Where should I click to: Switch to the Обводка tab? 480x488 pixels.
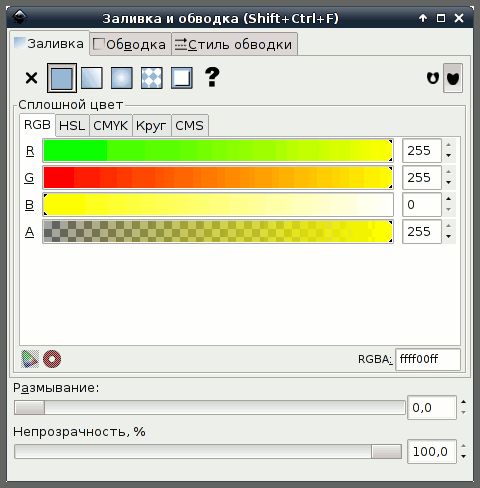[x=130, y=44]
